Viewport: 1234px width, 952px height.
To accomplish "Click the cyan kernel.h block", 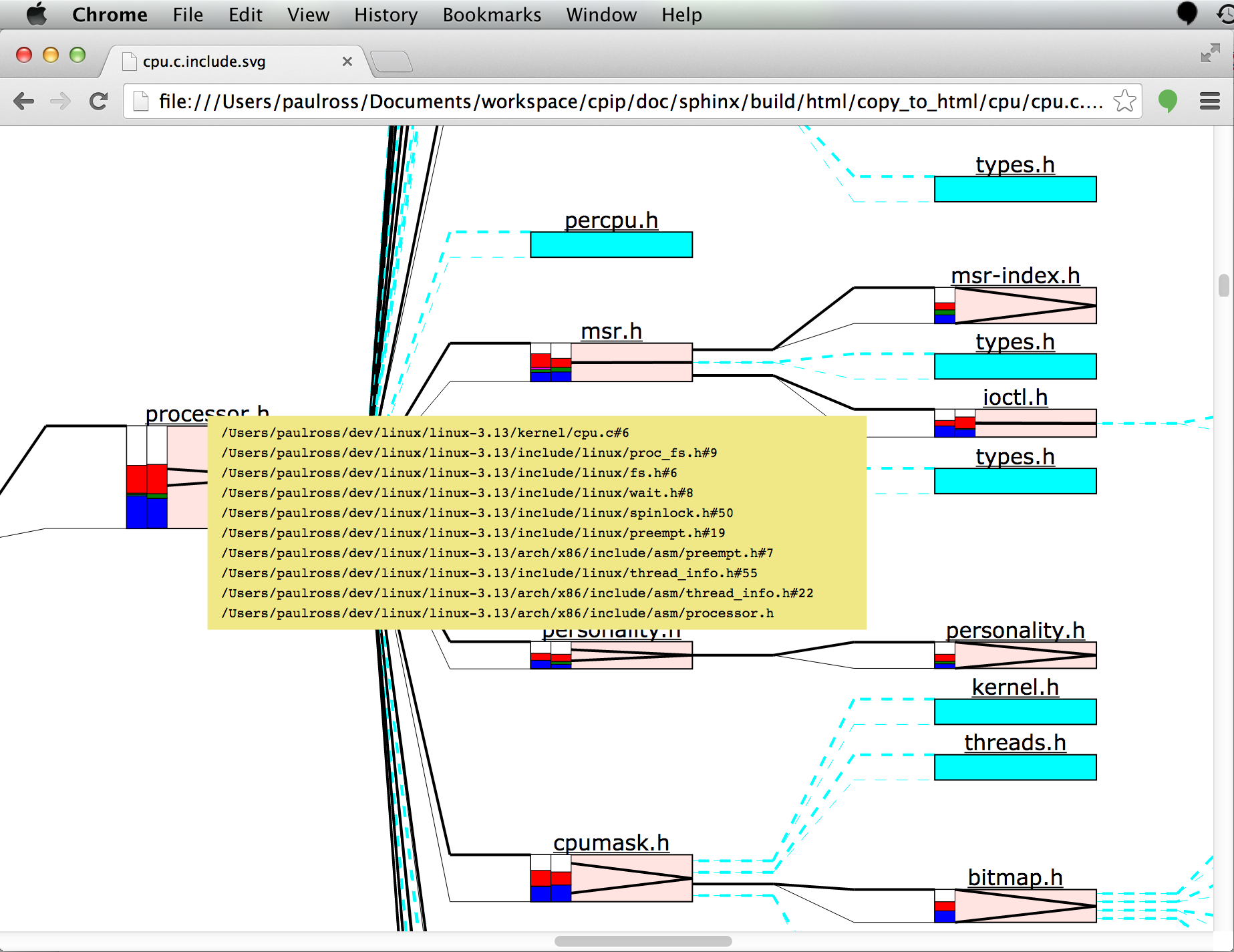I will 1015,712.
